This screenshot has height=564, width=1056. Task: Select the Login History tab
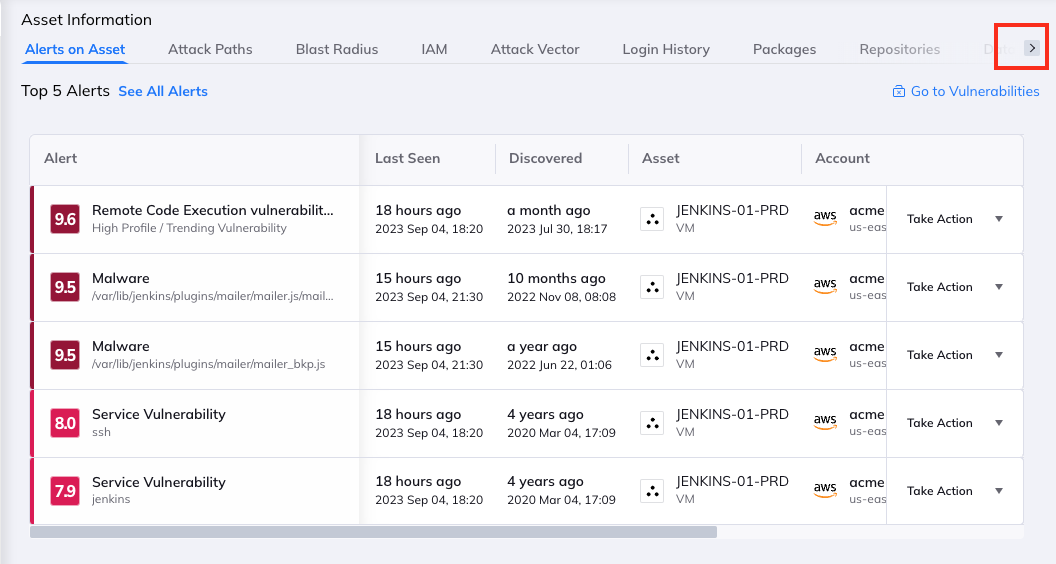(x=666, y=49)
